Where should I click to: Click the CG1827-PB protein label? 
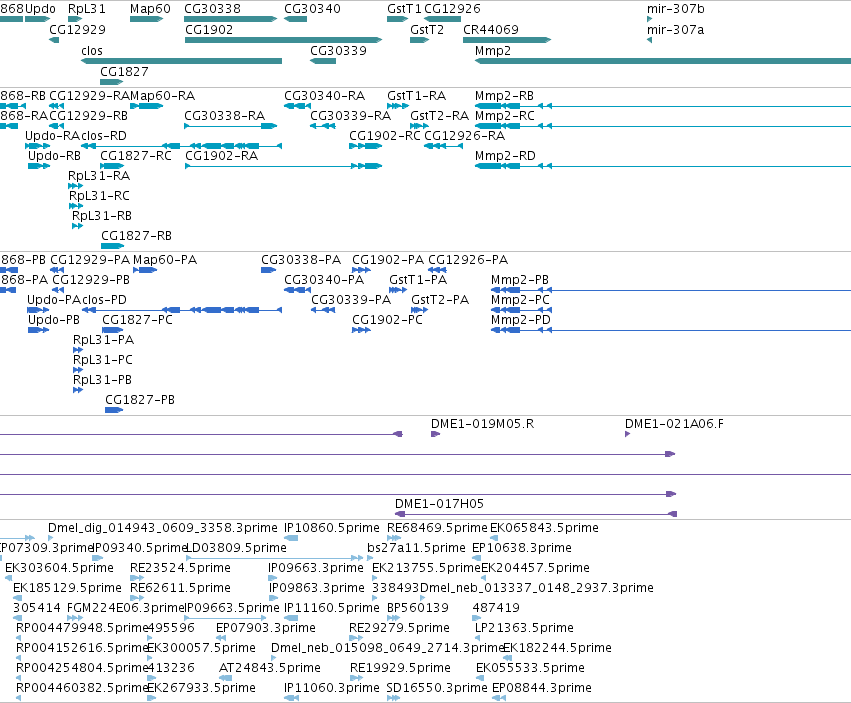point(140,400)
